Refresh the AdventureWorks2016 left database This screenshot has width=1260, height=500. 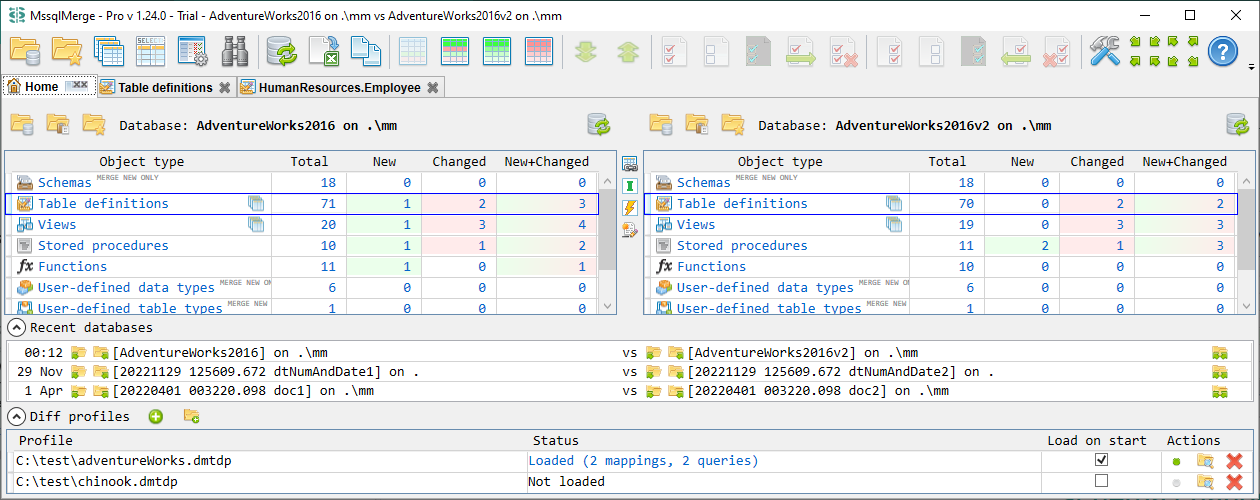[599, 125]
